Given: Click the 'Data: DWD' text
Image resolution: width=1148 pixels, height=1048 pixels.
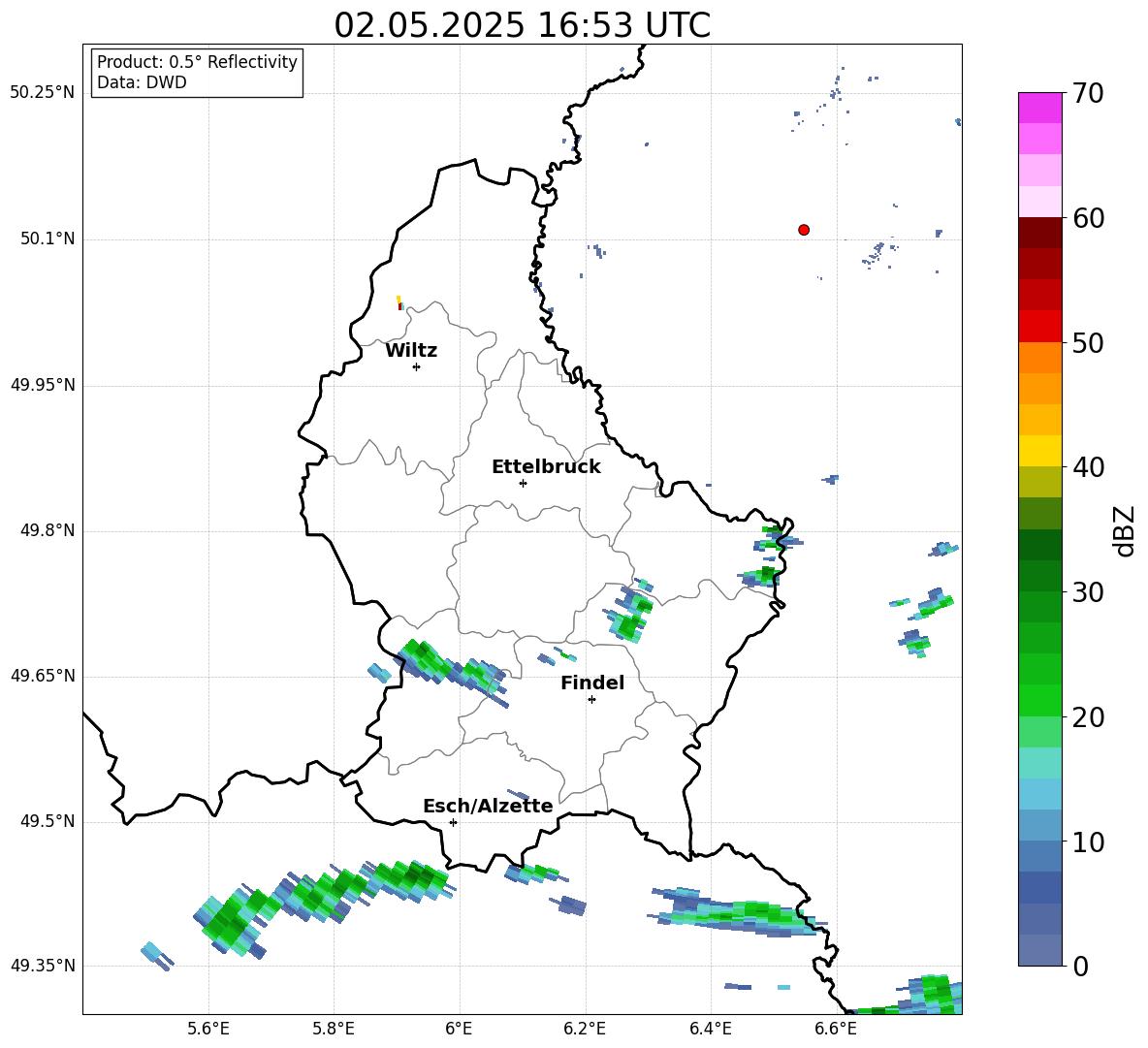Looking at the screenshot, I should (142, 82).
